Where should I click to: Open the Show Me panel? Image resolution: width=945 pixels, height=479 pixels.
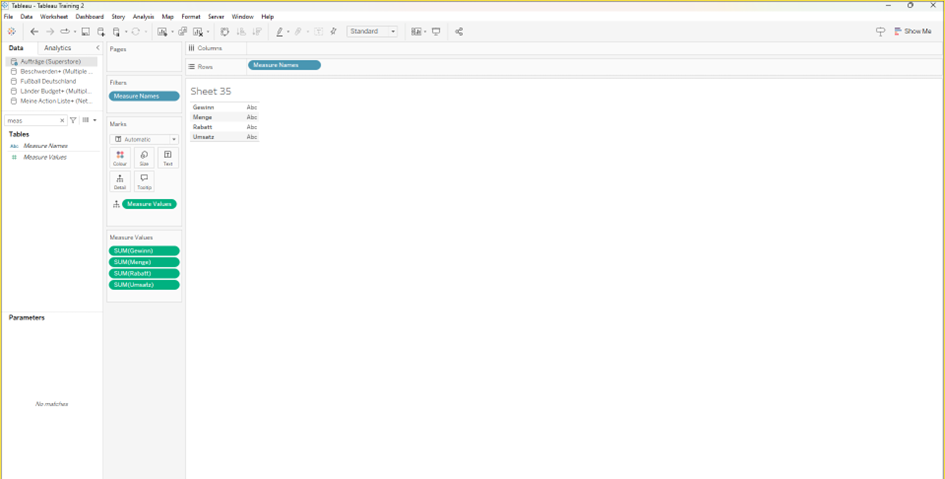912,31
